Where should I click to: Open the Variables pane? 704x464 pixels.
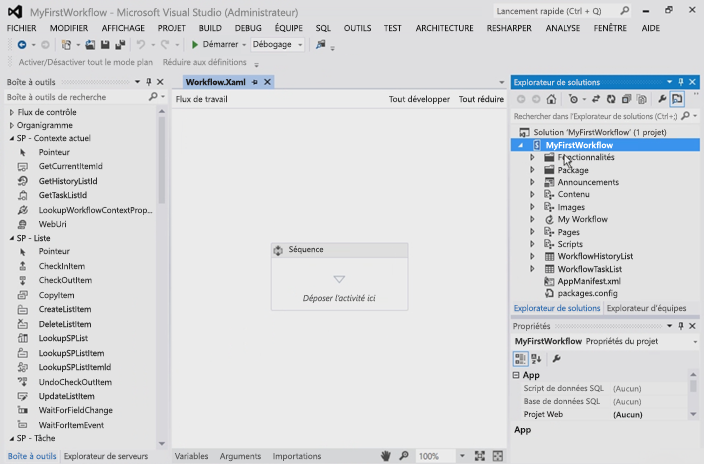click(191, 456)
